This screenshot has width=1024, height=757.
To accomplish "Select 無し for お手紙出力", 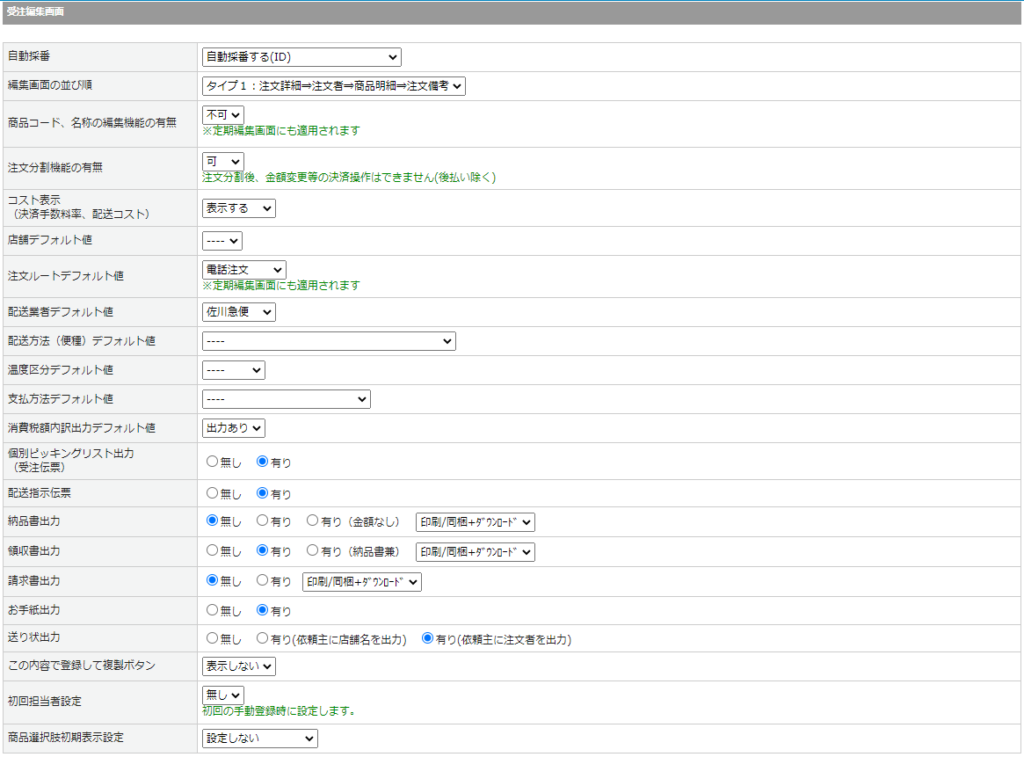I will [212, 610].
